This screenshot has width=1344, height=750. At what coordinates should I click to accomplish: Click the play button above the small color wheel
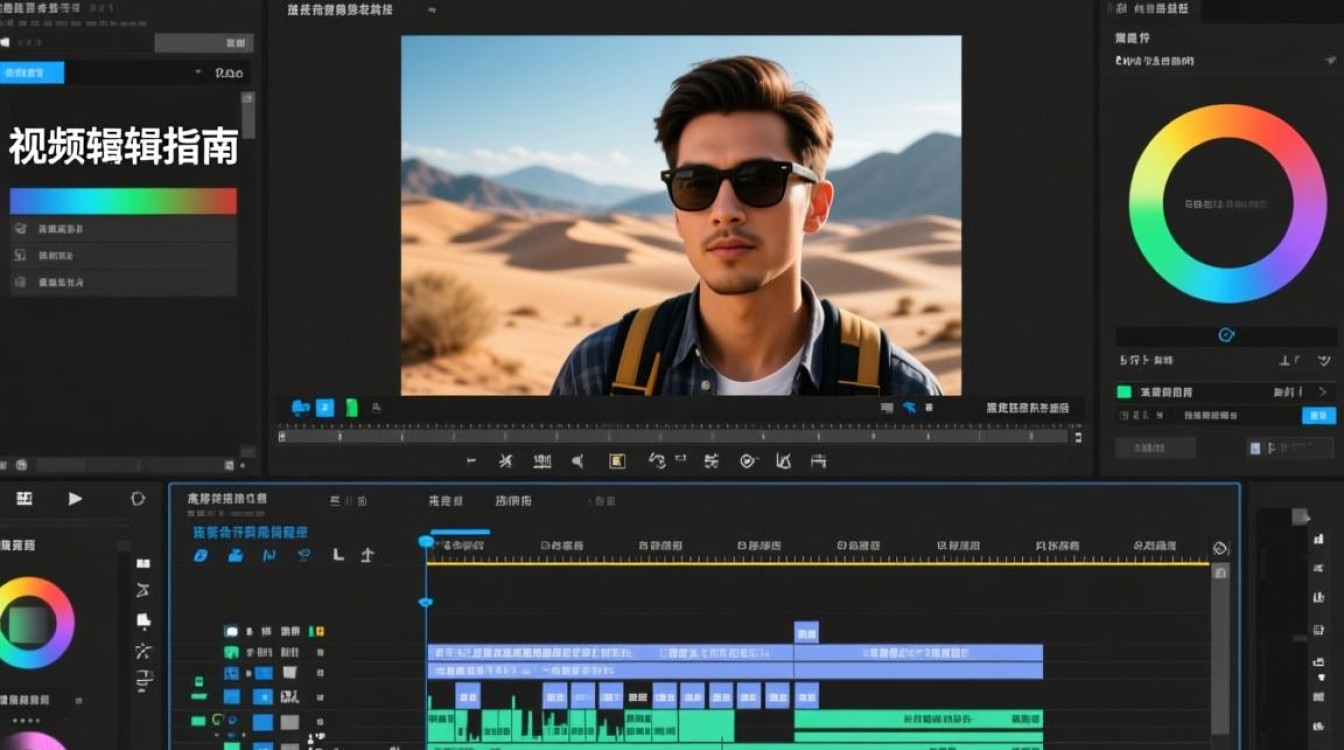pyautogui.click(x=75, y=498)
